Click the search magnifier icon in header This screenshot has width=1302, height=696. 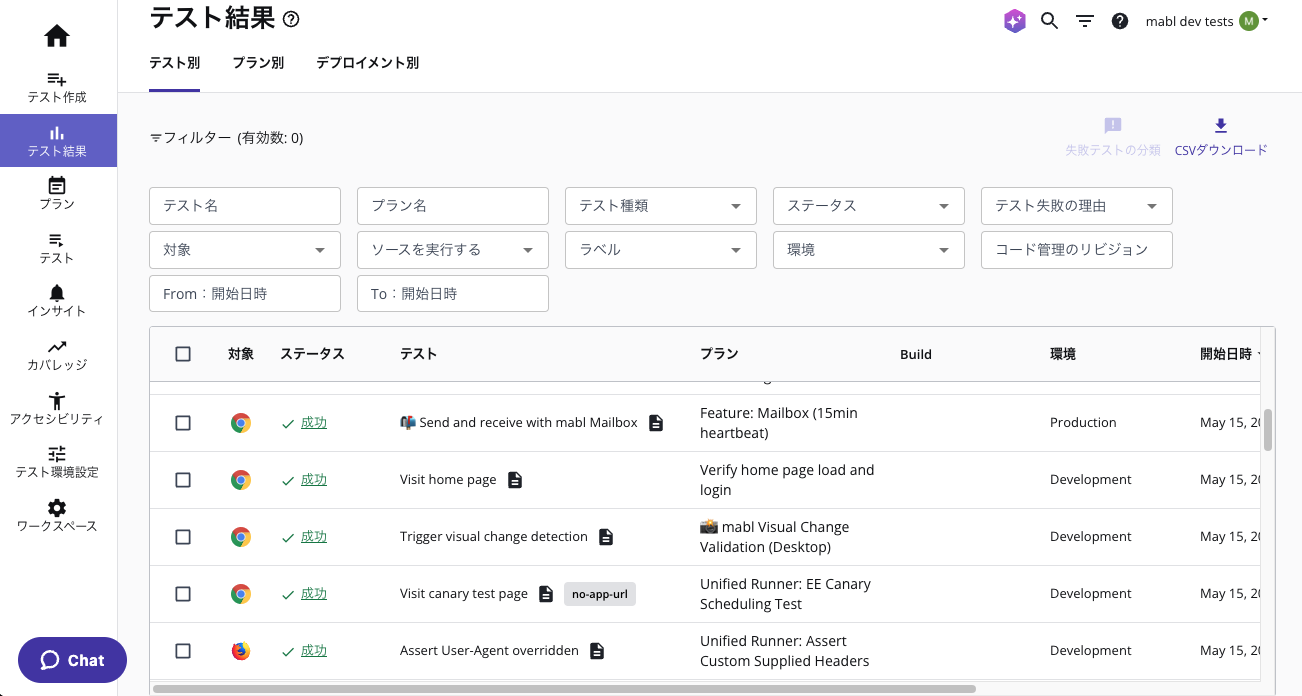tap(1049, 21)
